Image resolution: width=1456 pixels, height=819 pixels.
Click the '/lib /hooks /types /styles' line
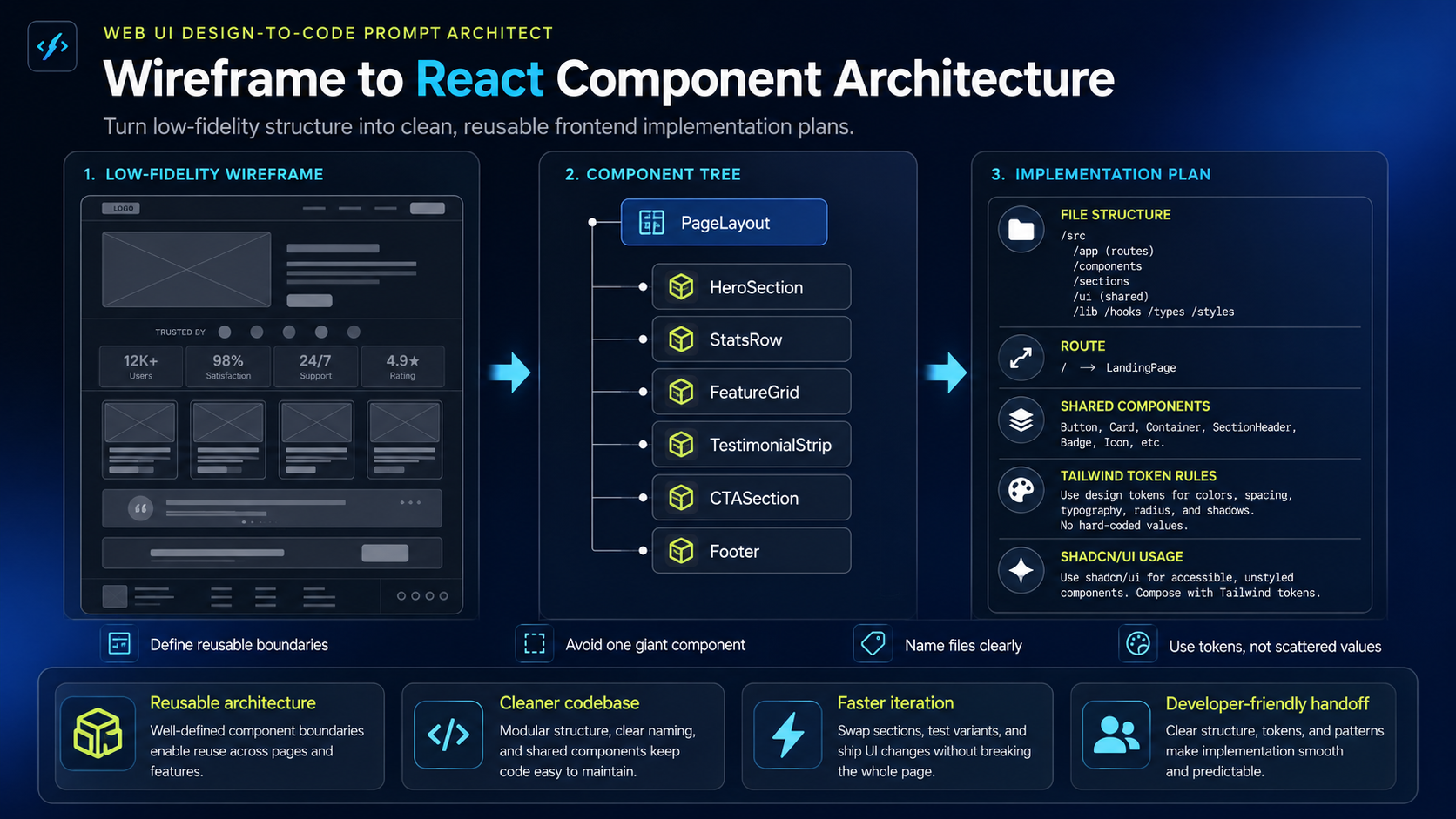coord(1154,312)
